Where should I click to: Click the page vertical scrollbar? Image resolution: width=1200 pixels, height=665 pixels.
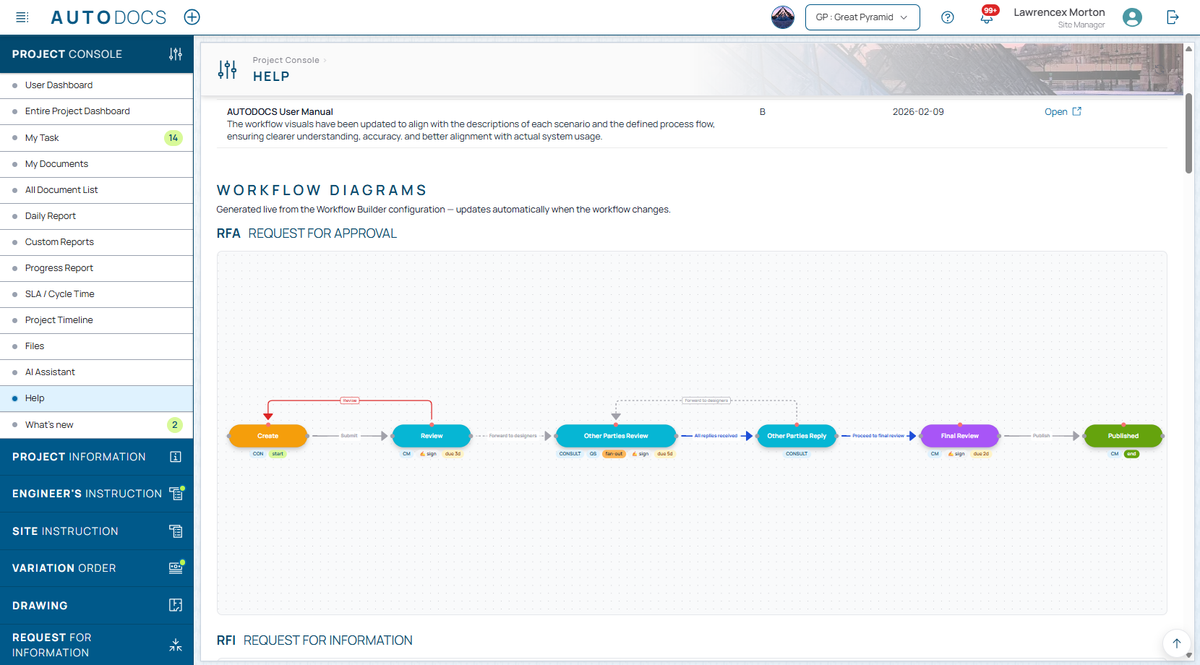coord(1188,135)
